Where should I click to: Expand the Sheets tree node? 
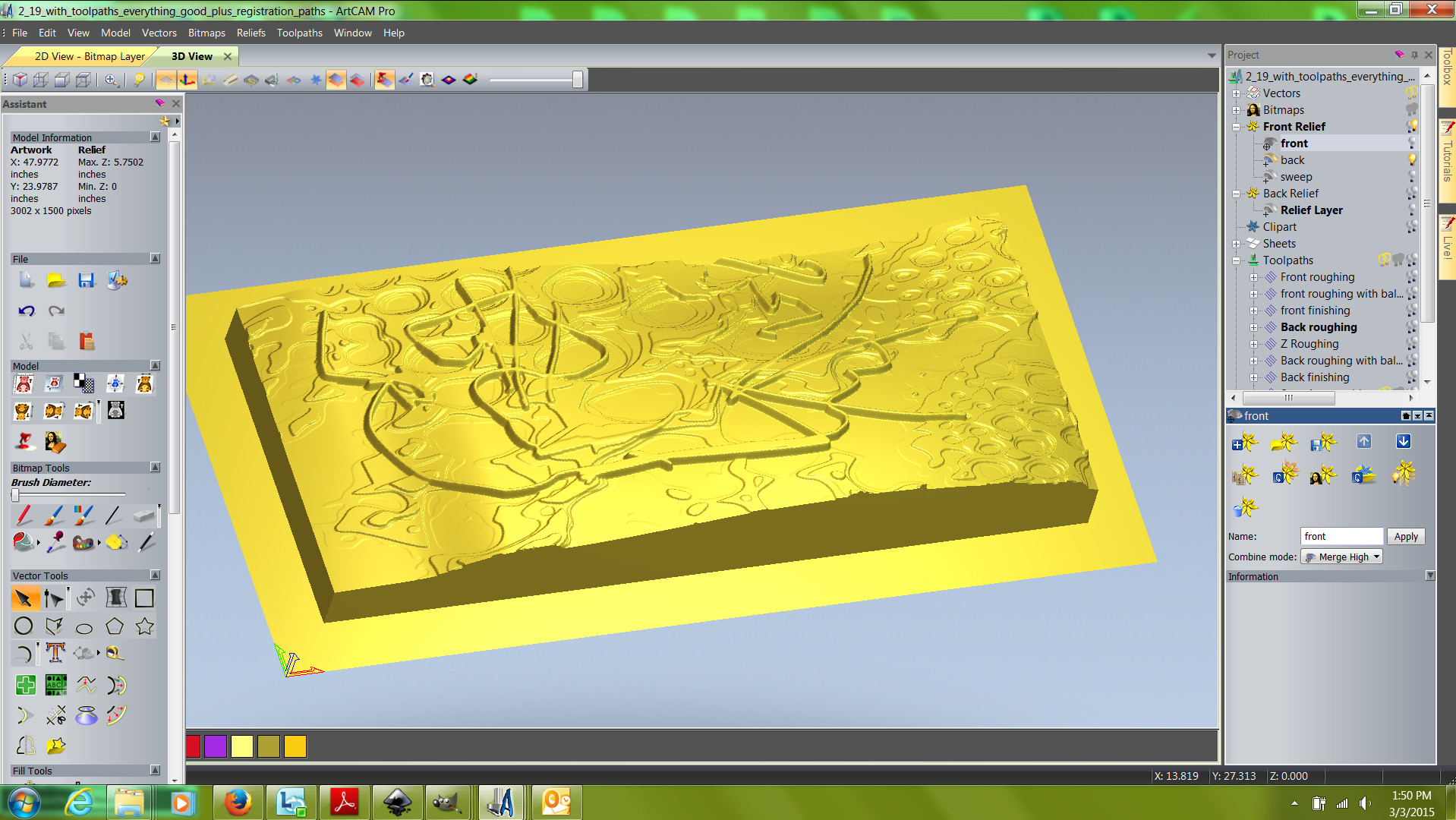pos(1236,244)
